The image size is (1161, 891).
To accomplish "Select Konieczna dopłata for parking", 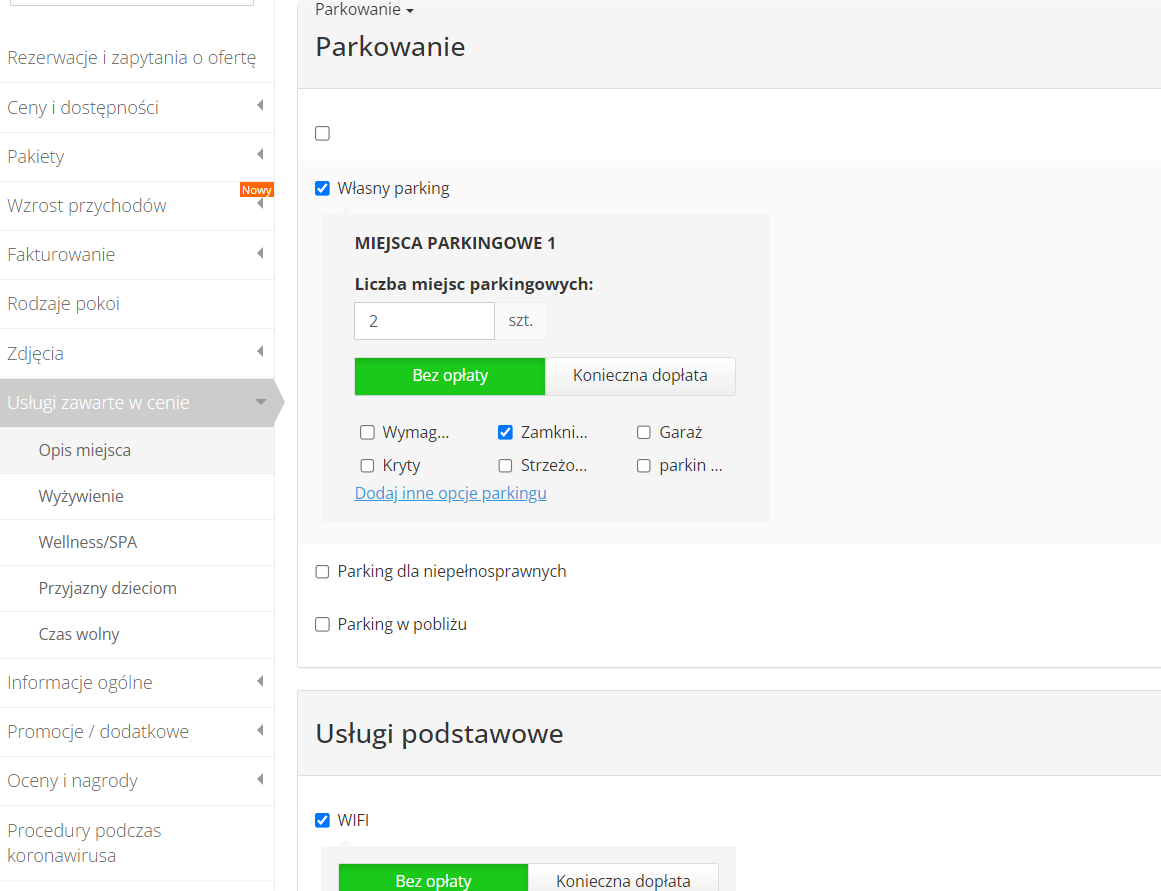I will click(640, 375).
